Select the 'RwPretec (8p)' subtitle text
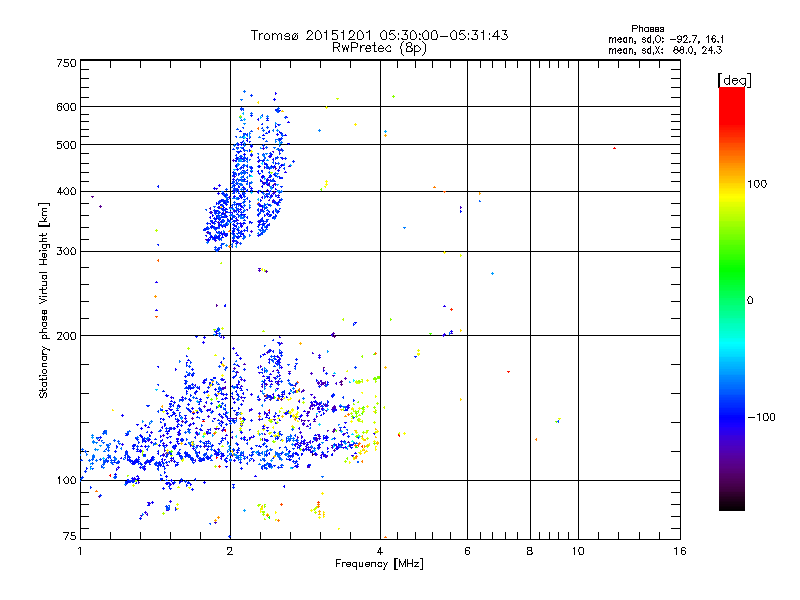The width and height of the screenshot is (800, 600). click(x=379, y=48)
